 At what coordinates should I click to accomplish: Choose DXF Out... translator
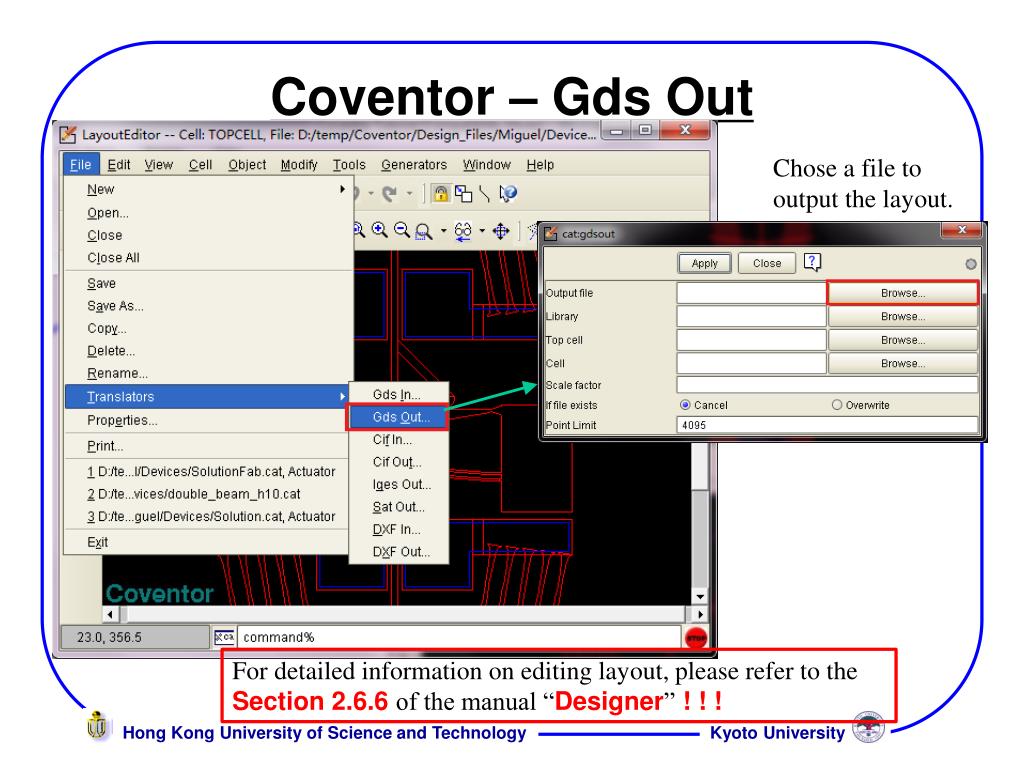click(397, 552)
